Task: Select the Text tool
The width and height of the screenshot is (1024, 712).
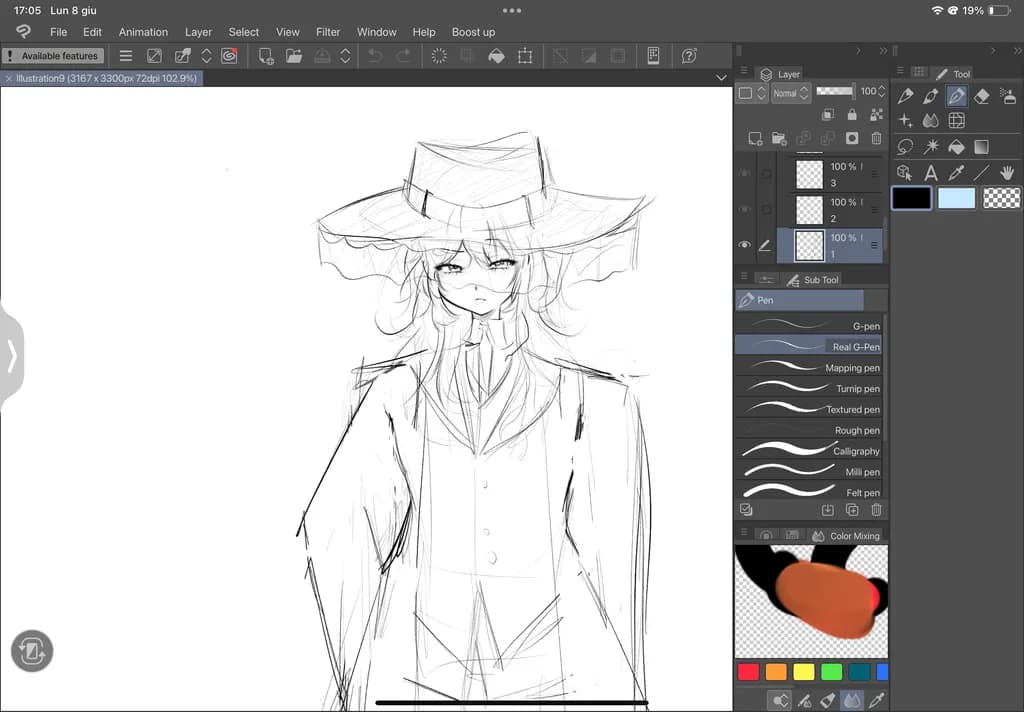Action: 931,172
